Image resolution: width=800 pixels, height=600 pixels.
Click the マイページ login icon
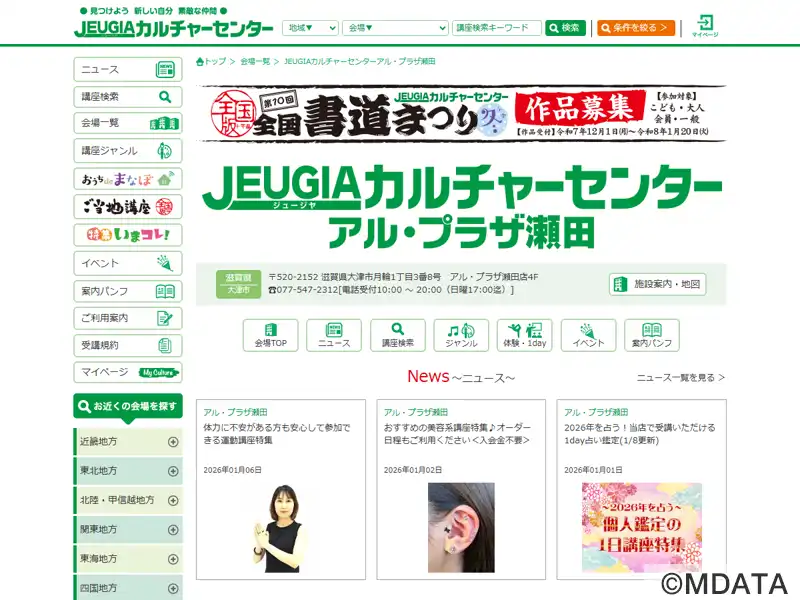tap(705, 25)
